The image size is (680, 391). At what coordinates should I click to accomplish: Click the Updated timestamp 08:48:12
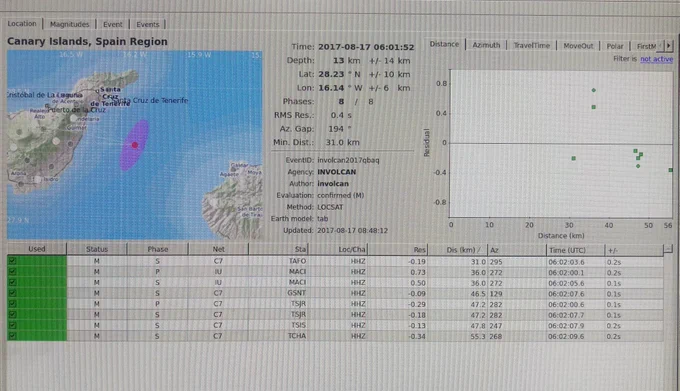[x=353, y=231]
